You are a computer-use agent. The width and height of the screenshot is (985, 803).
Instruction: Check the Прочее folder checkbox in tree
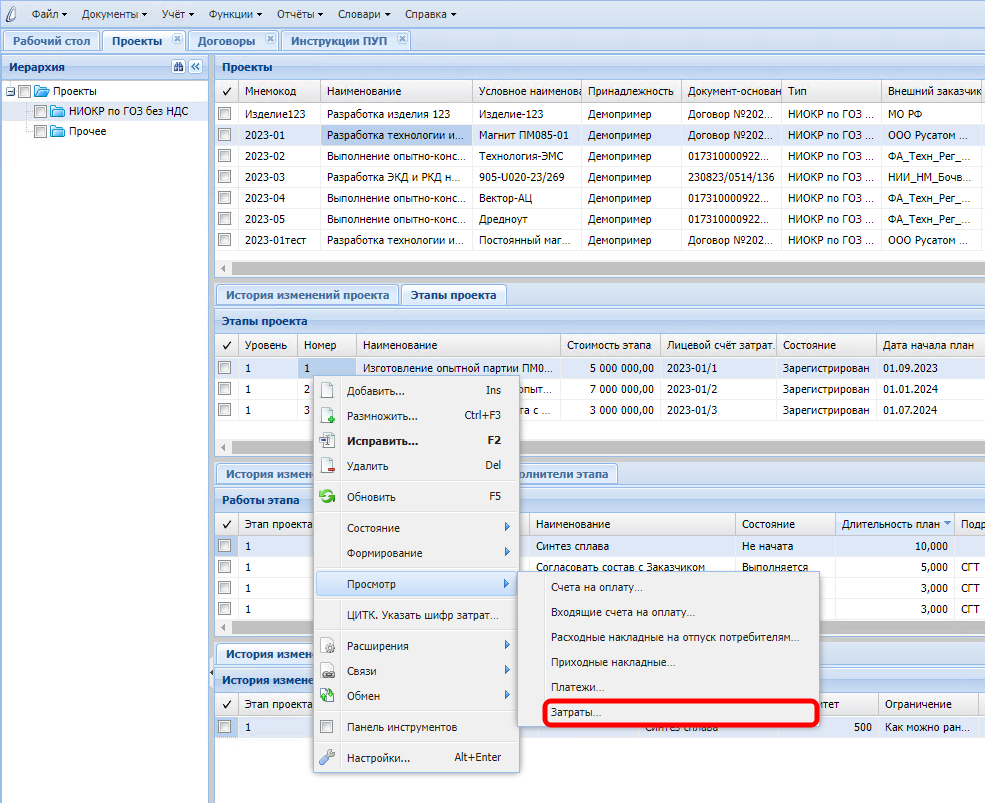click(x=40, y=132)
